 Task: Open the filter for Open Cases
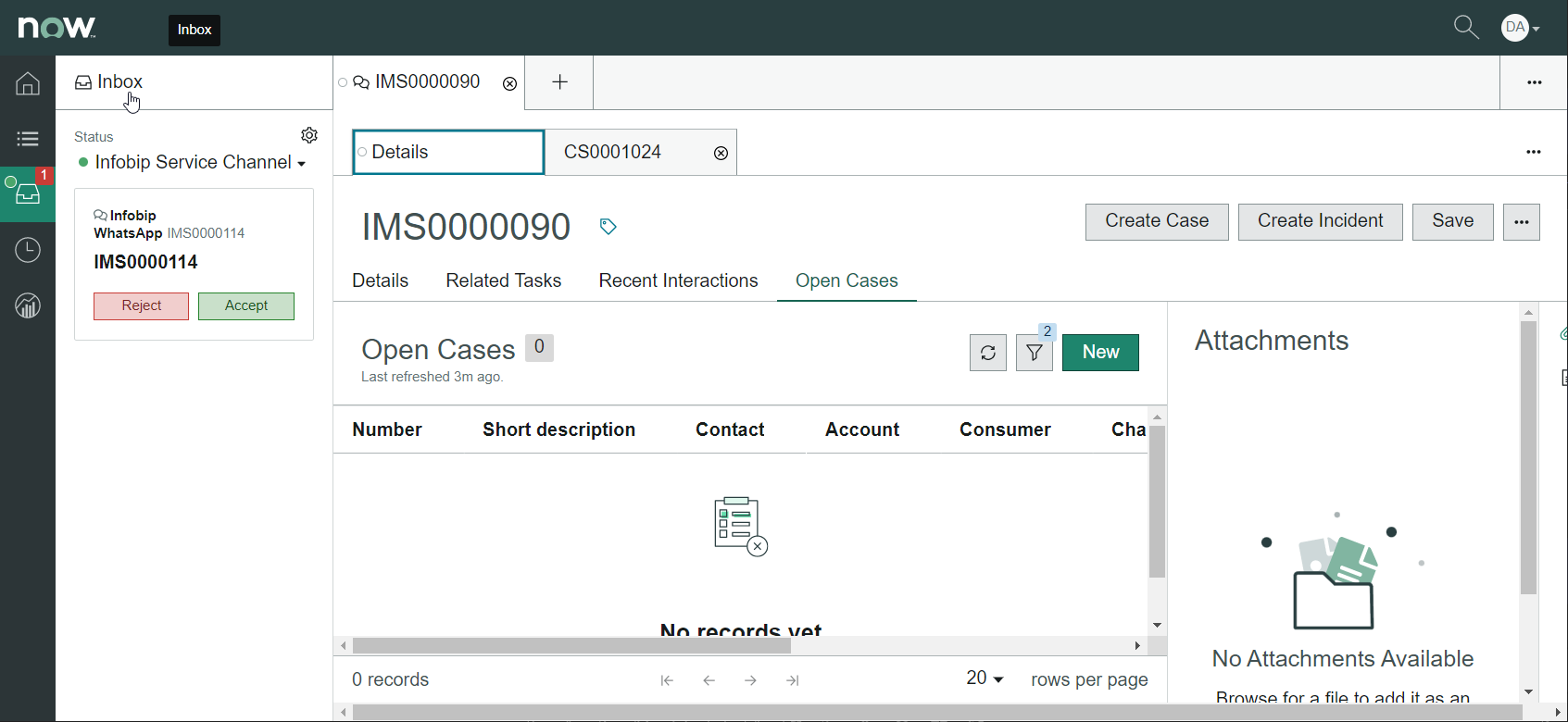click(1034, 353)
